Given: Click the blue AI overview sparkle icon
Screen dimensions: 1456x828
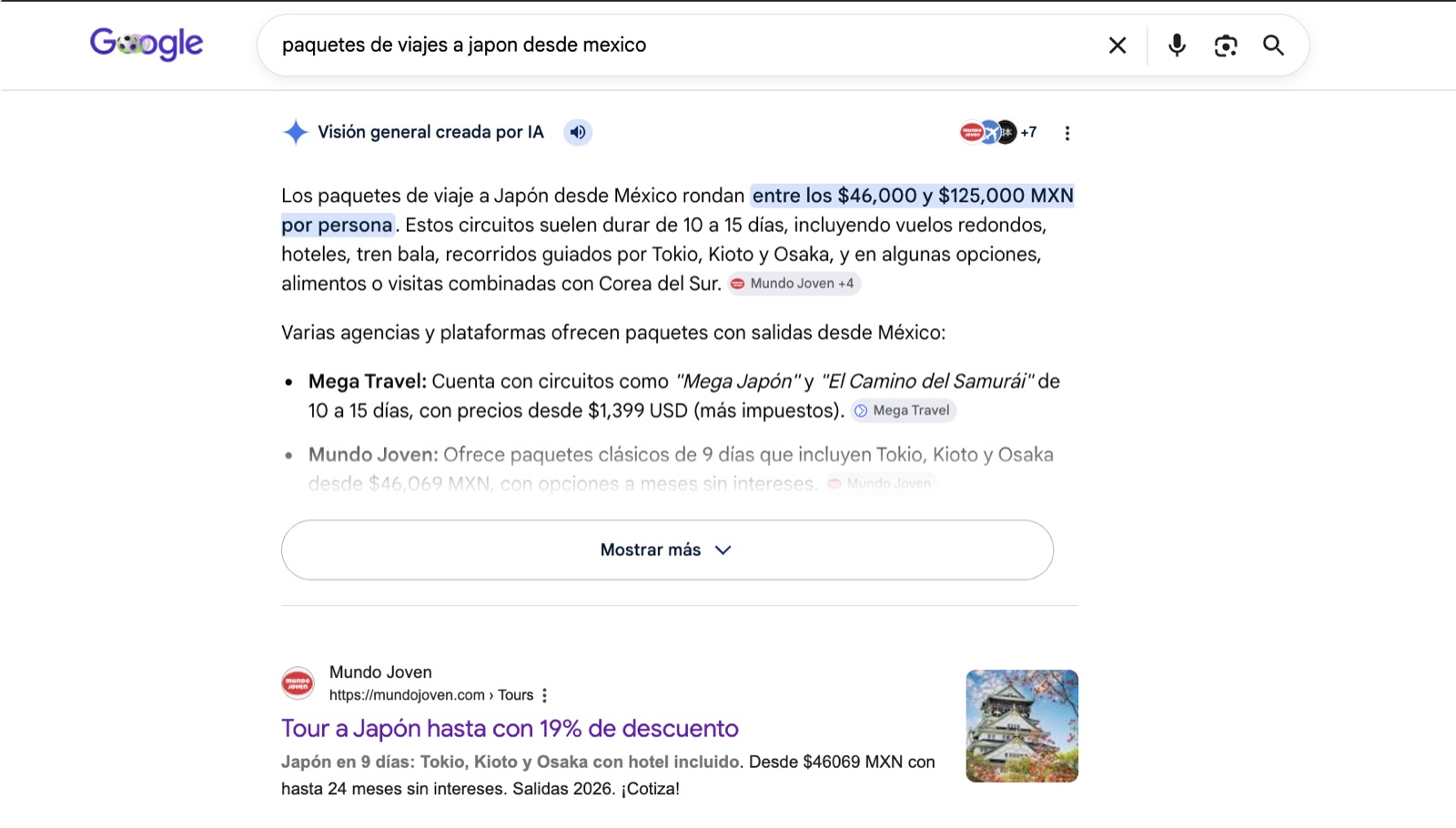Looking at the screenshot, I should tap(296, 132).
